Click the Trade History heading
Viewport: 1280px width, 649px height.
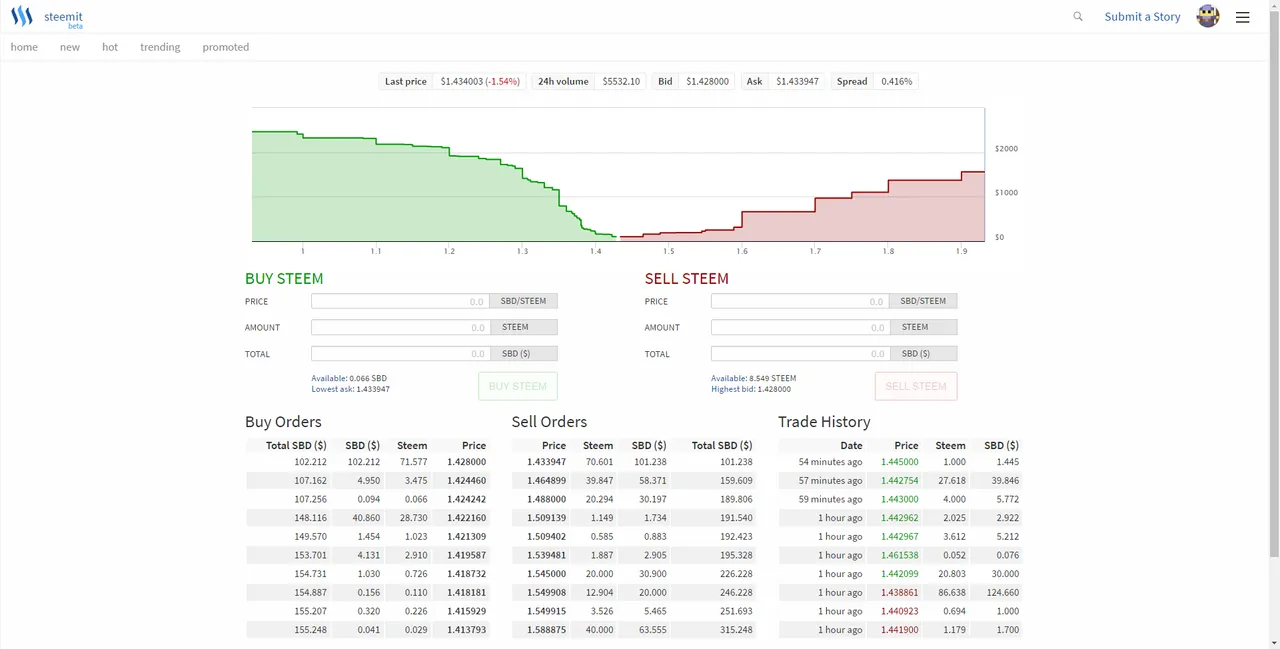click(824, 422)
